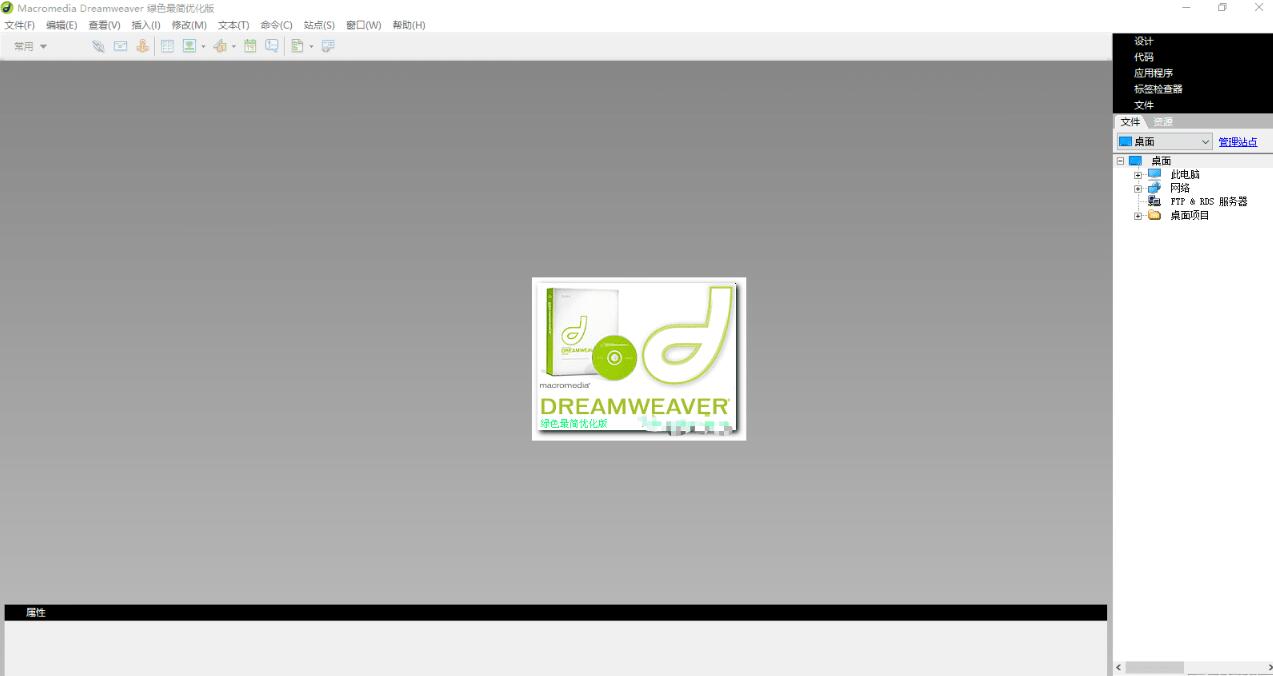Open the 查看(V) menu

coord(104,25)
